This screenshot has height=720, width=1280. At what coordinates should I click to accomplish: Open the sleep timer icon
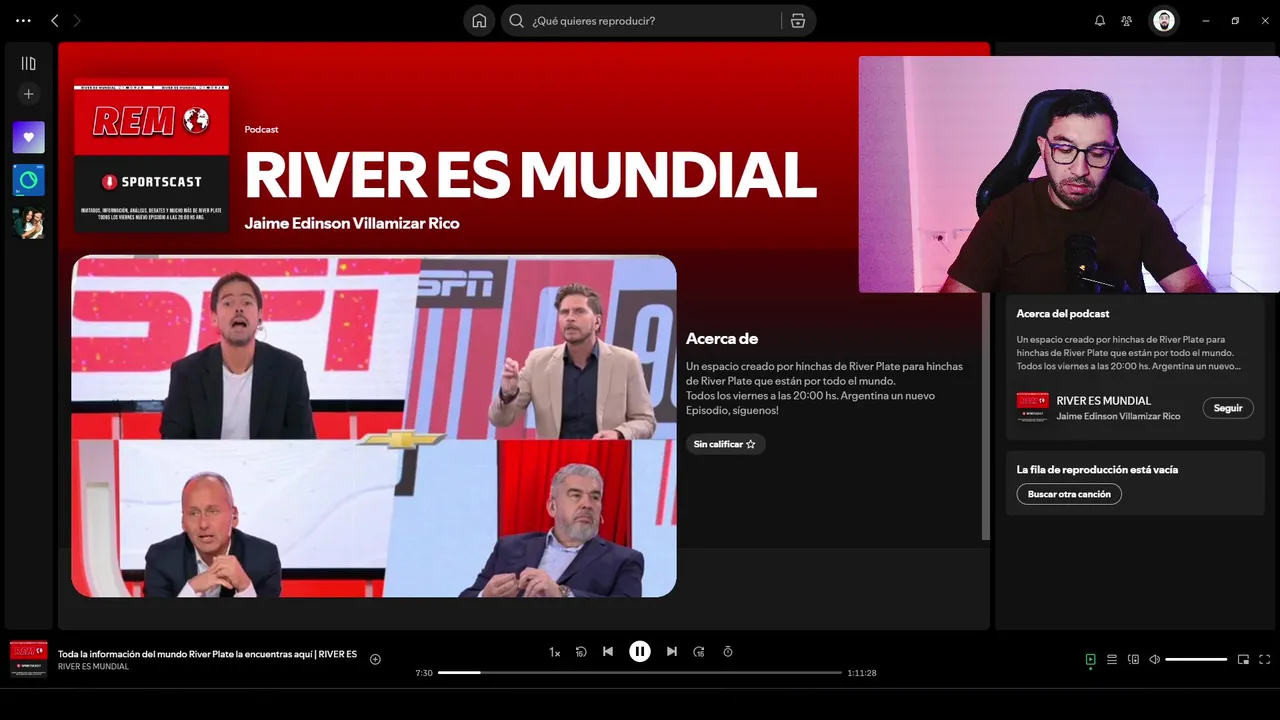728,652
